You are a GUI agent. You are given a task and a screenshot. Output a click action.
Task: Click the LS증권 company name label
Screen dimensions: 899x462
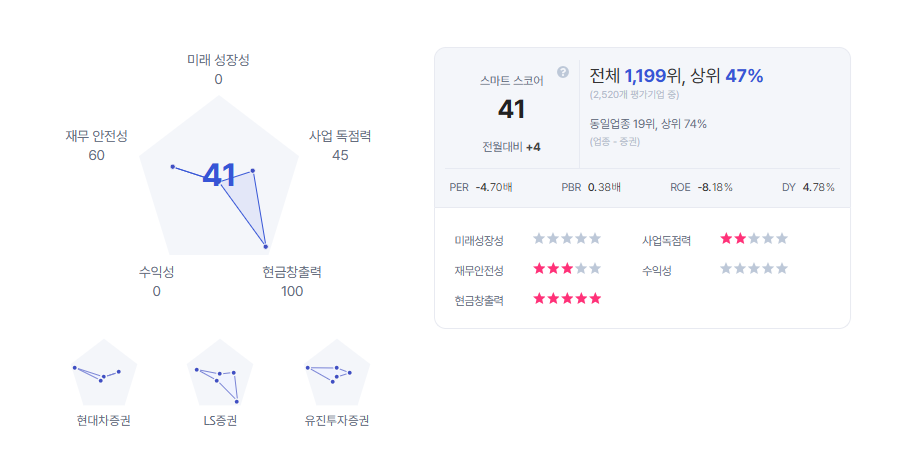point(220,421)
